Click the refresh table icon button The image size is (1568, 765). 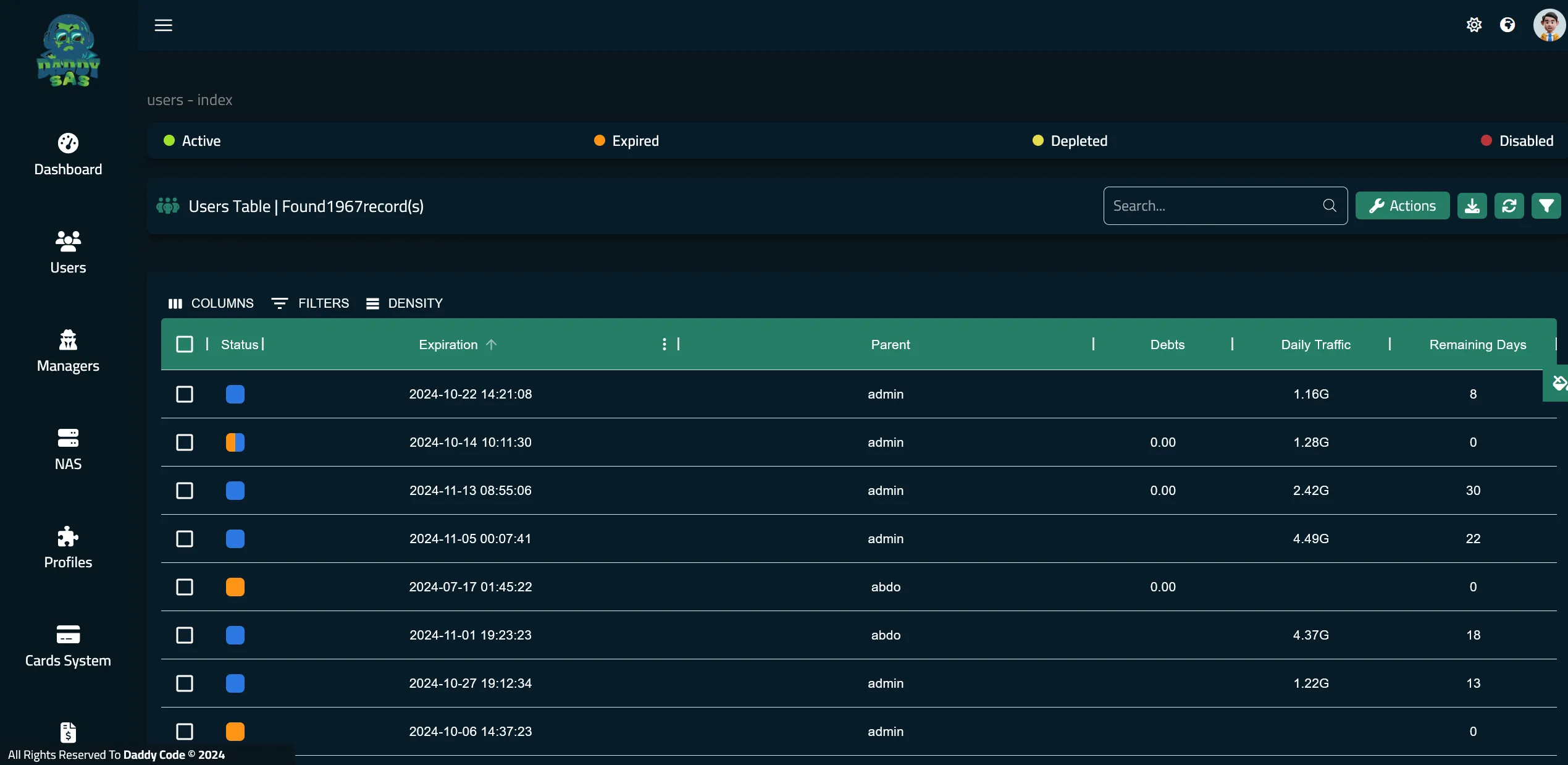tap(1509, 206)
